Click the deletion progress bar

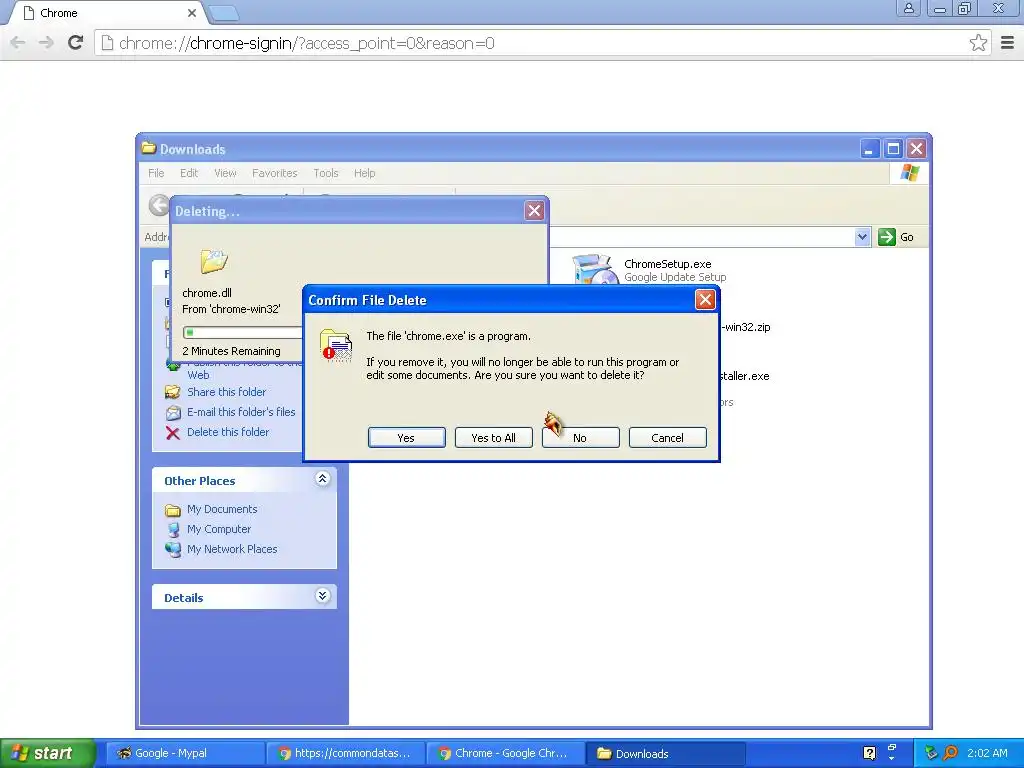pos(242,332)
